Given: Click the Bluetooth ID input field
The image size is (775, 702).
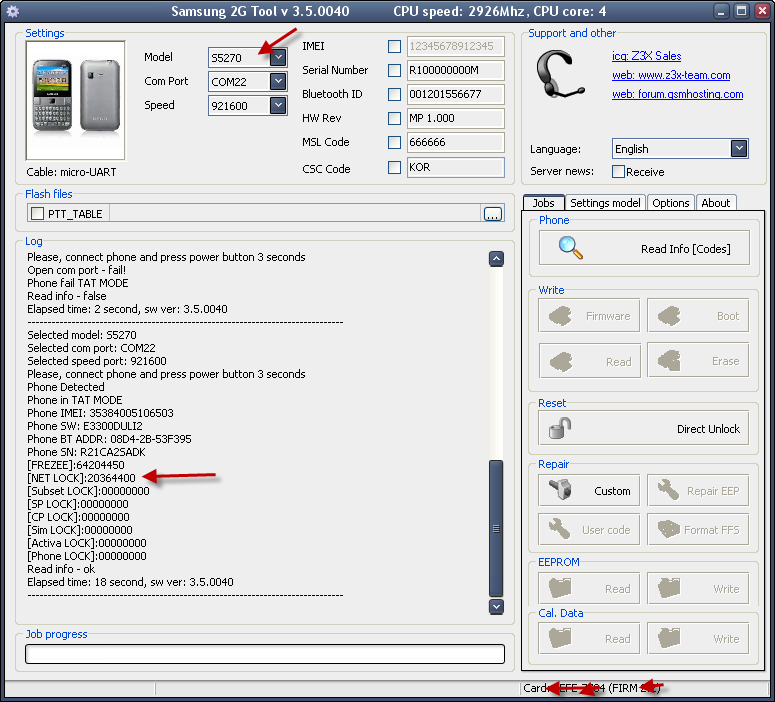Looking at the screenshot, I should pyautogui.click(x=455, y=94).
